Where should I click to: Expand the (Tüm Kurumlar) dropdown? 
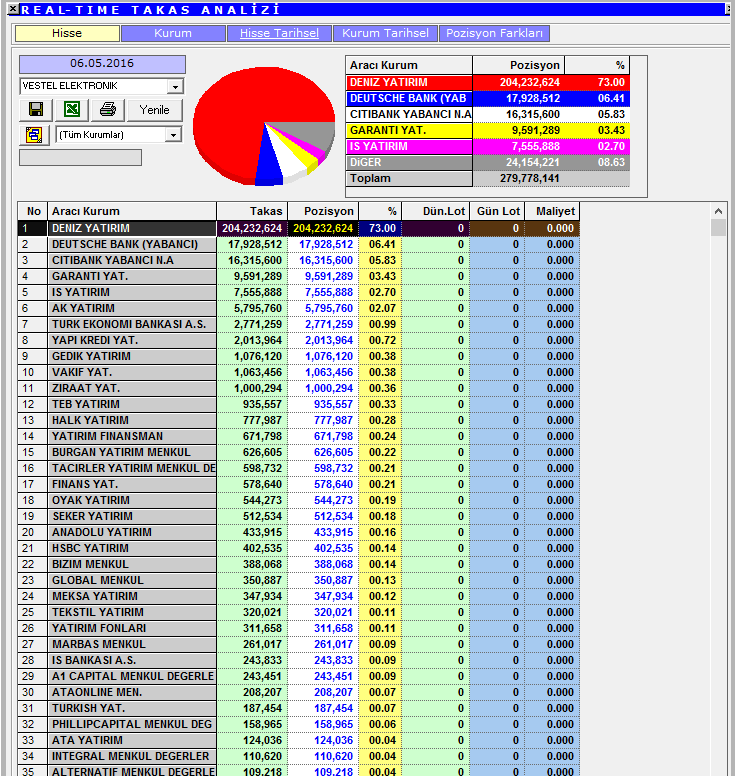174,134
